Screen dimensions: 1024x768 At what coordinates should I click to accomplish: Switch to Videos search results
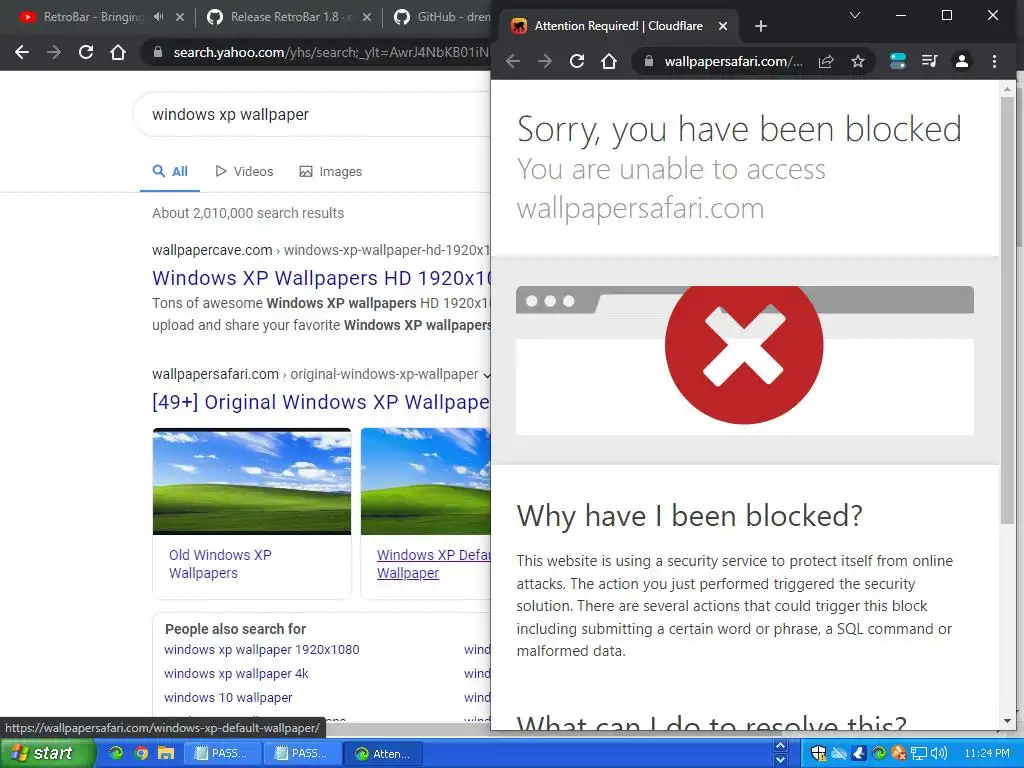(x=244, y=172)
